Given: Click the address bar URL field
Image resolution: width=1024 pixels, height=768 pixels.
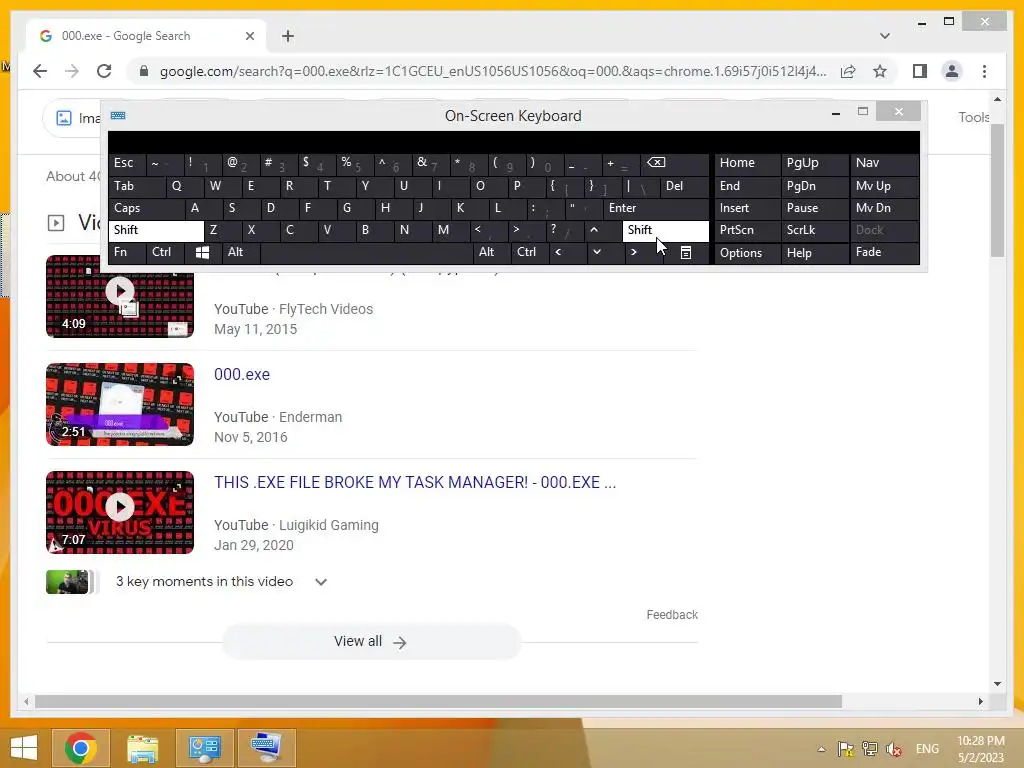Looking at the screenshot, I should click(x=493, y=71).
